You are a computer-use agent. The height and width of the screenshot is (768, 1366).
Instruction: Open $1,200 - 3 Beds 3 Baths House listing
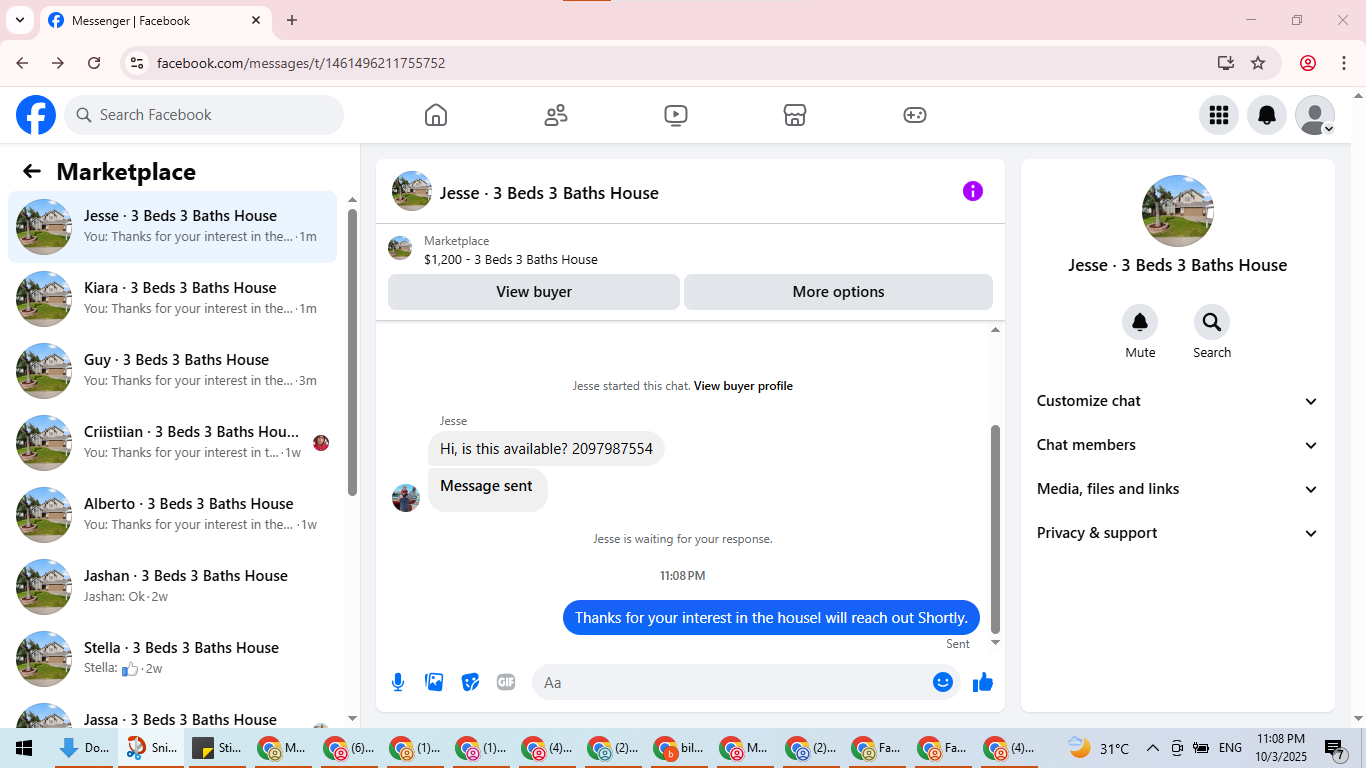pos(511,260)
